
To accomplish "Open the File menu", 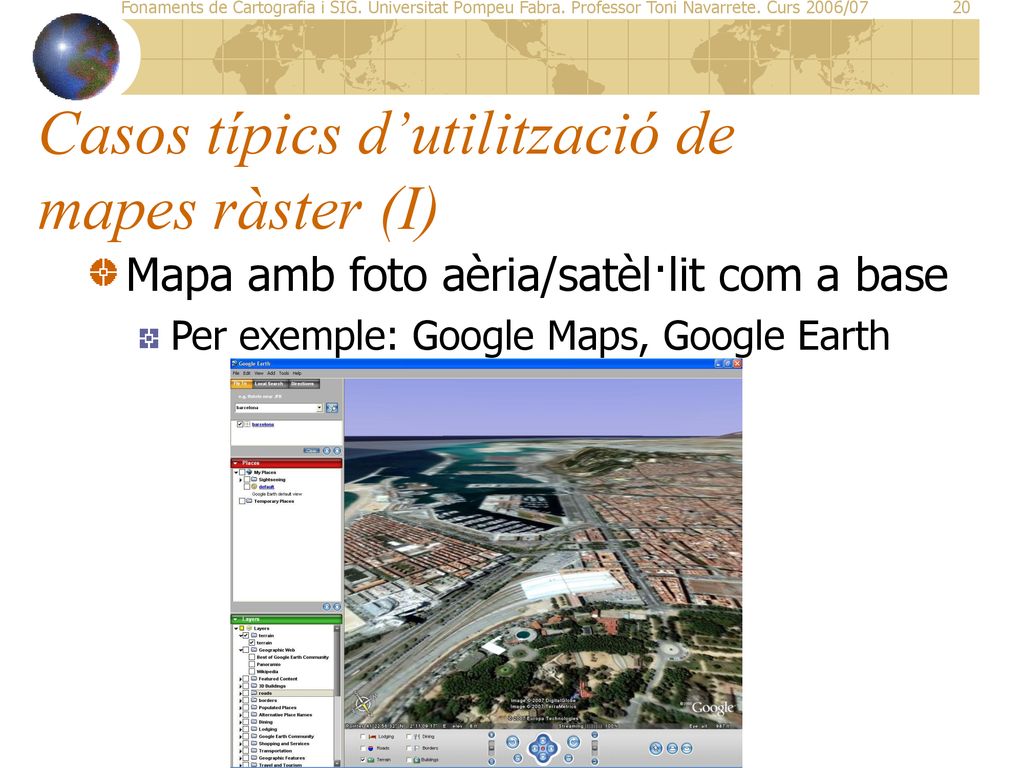I will click(236, 373).
